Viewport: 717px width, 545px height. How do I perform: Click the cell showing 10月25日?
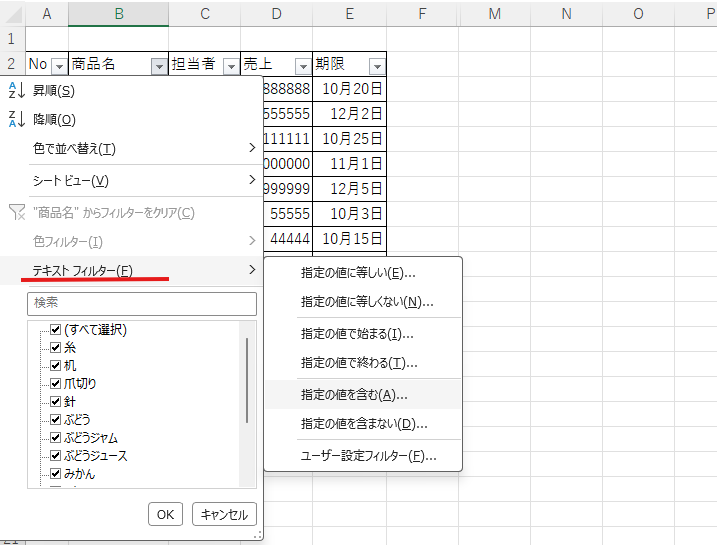(349, 139)
